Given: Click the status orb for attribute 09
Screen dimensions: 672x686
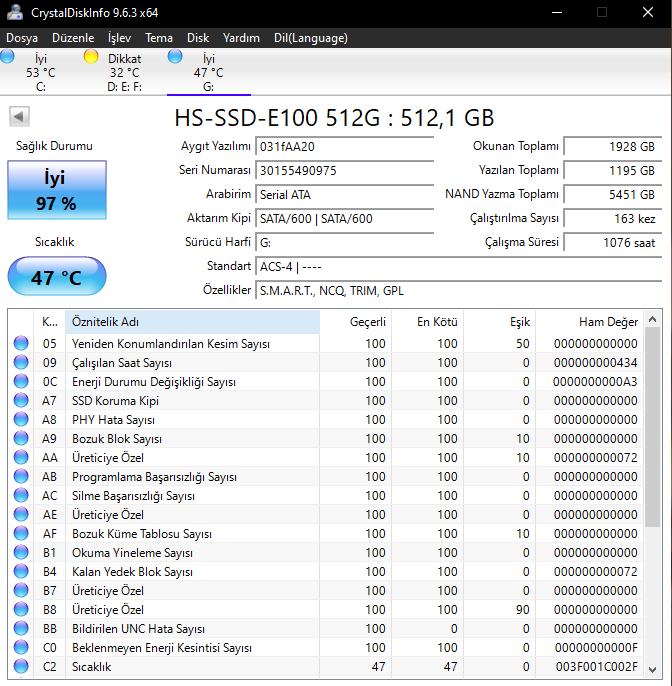Looking at the screenshot, I should click(21, 362).
